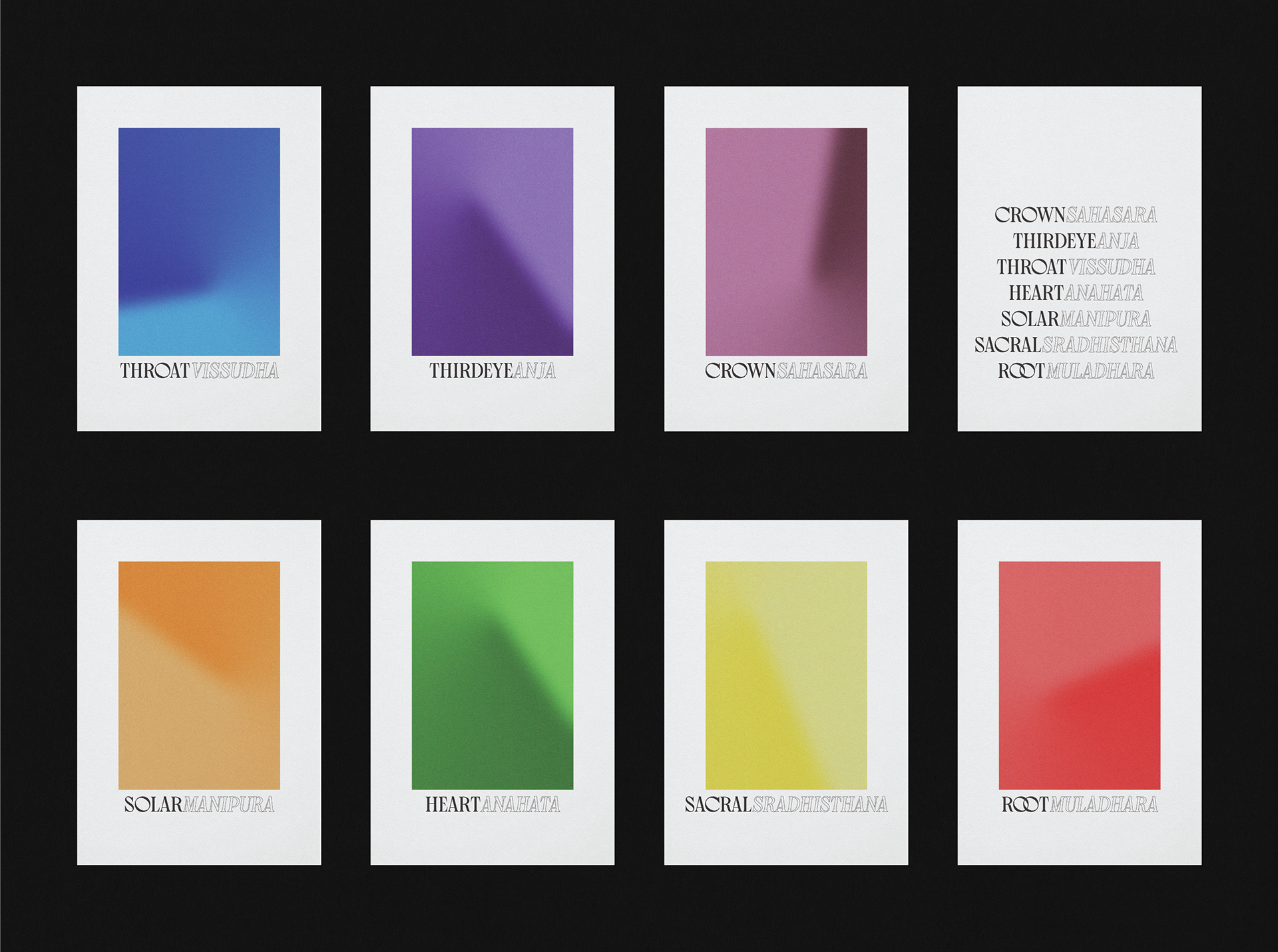Click SOLAR MANIPURA line in the text list card
This screenshot has width=1278, height=952.
(x=1076, y=319)
